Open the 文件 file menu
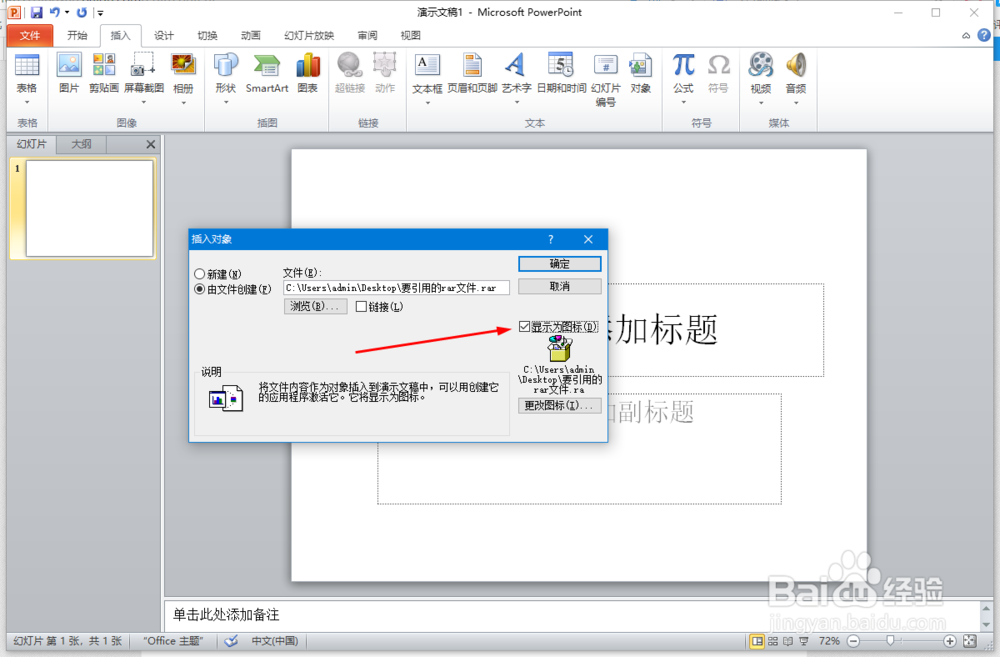The width and height of the screenshot is (1000, 657). pos(29,36)
